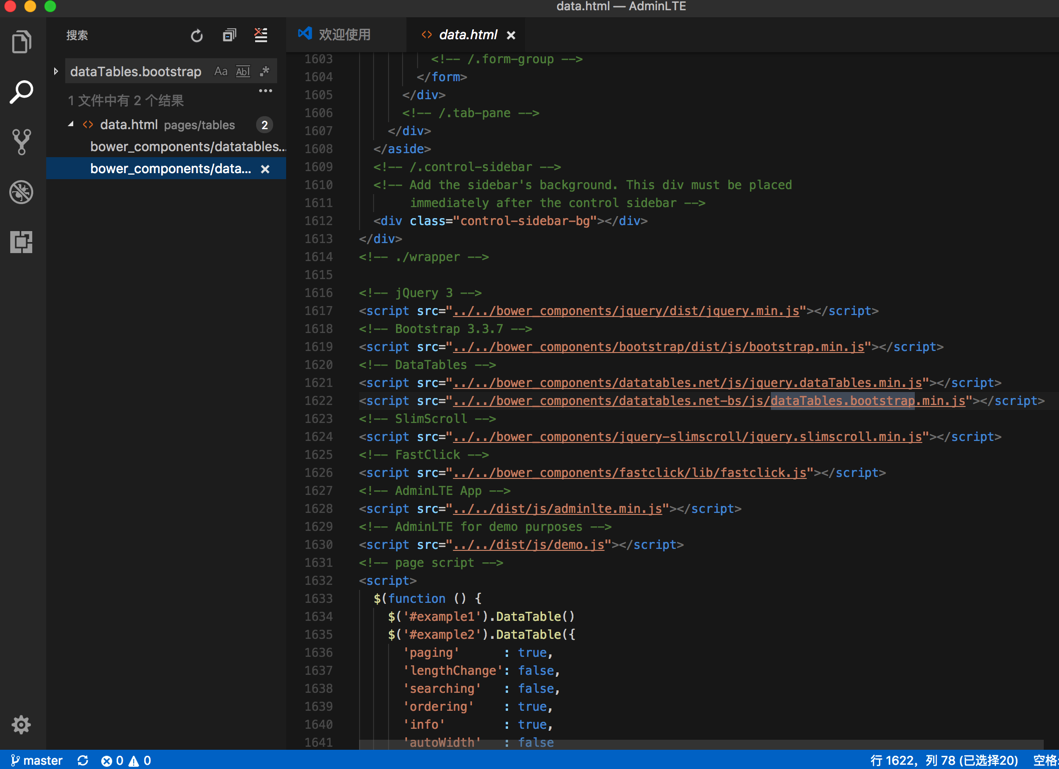1059x769 pixels.
Task: Open the Source Control view
Action: (x=21, y=142)
